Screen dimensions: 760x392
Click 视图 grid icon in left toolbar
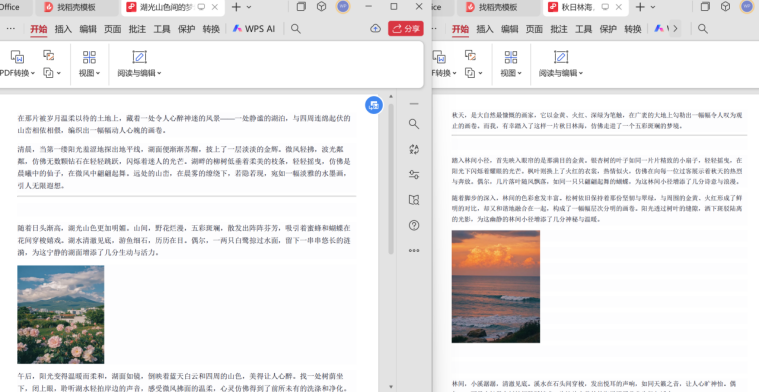point(89,57)
